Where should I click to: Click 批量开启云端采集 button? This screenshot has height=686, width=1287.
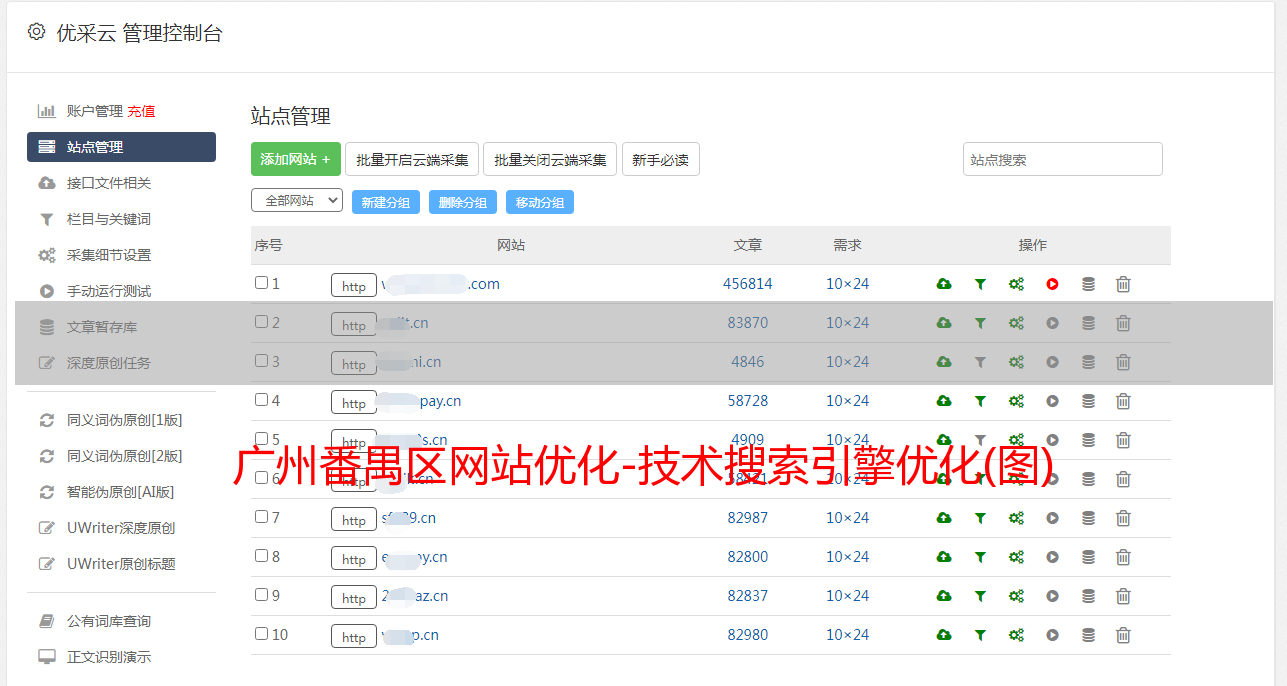(412, 159)
